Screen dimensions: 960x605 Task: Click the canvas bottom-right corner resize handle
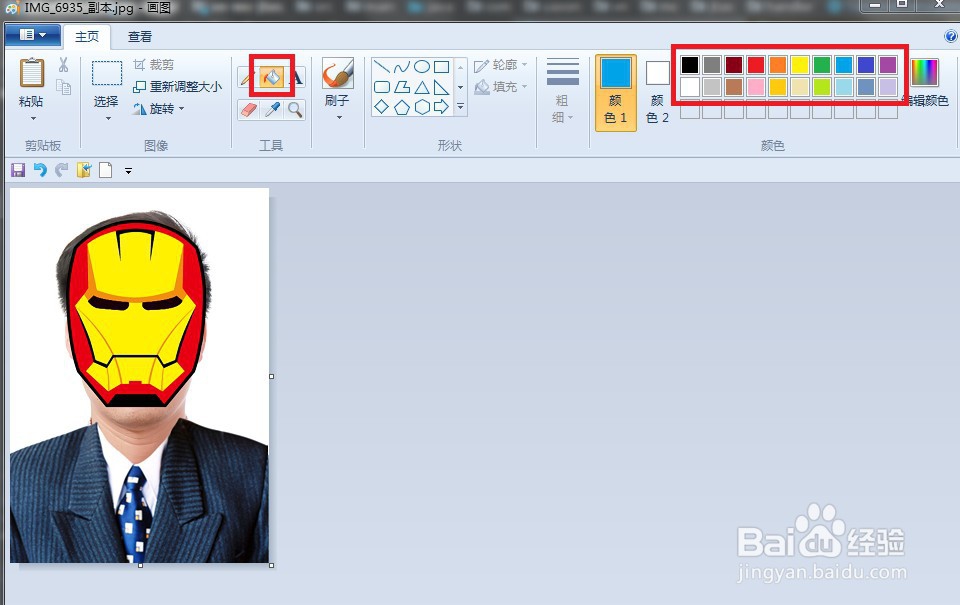(271, 565)
